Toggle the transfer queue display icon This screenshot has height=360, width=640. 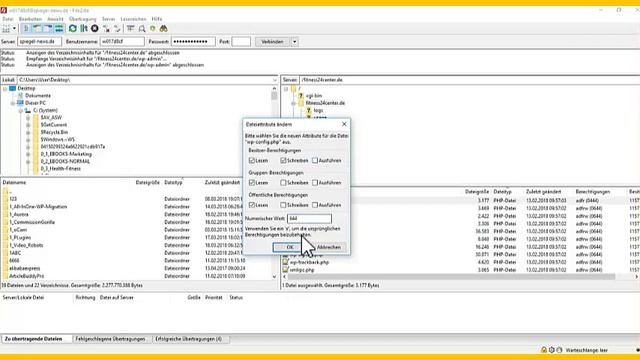(x=59, y=29)
